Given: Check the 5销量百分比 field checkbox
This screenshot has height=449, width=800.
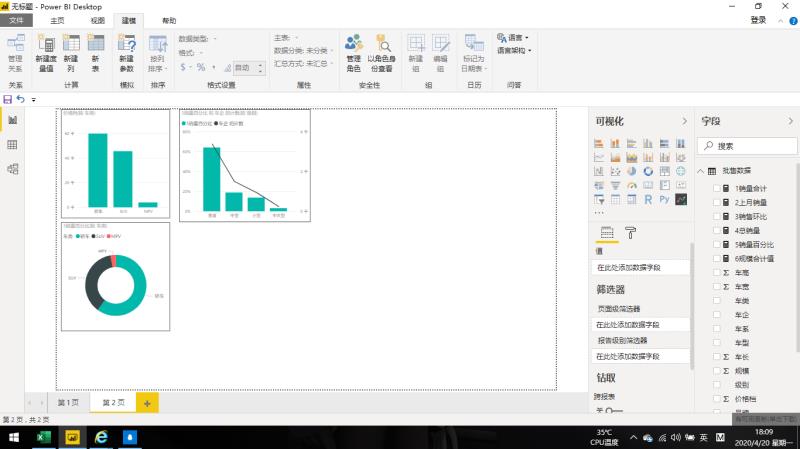Looking at the screenshot, I should pyautogui.click(x=717, y=244).
